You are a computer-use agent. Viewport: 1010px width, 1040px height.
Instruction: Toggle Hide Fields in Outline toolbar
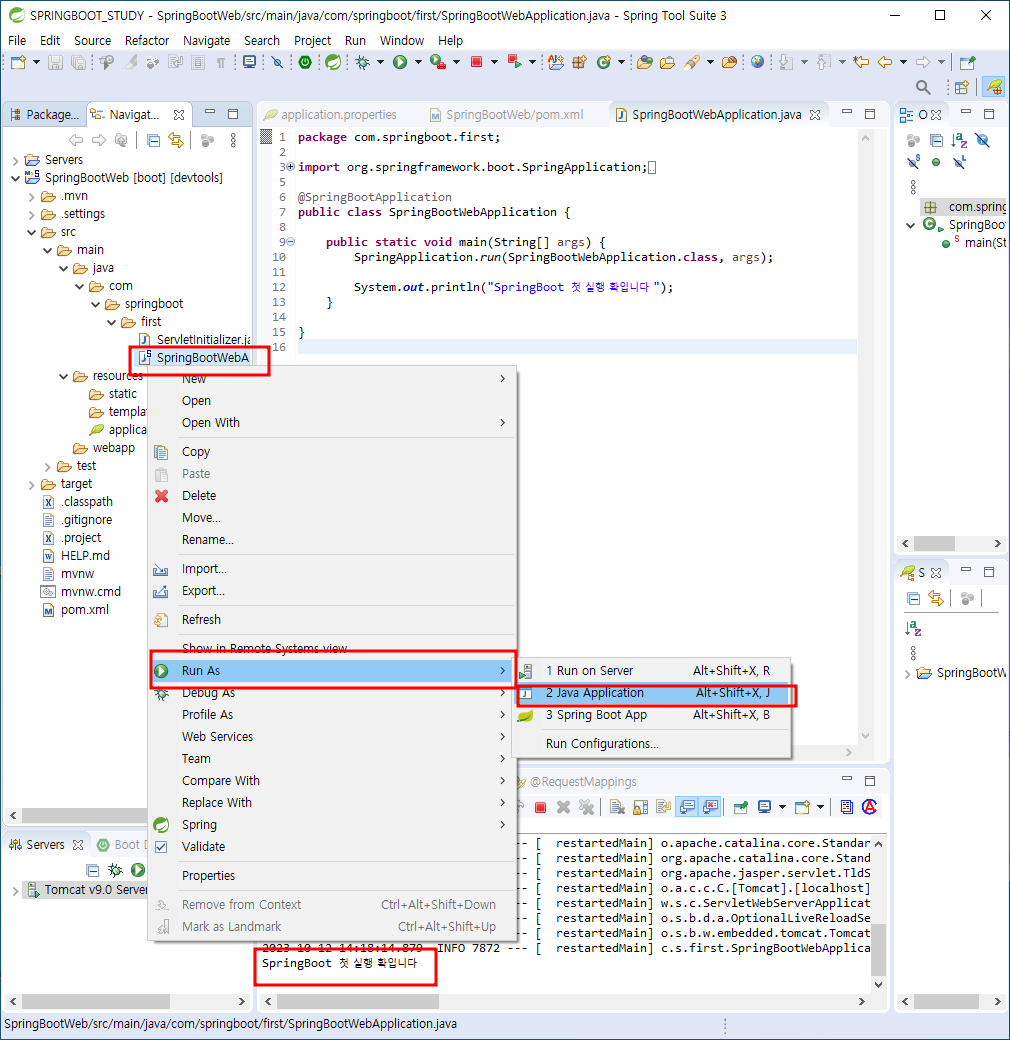982,141
